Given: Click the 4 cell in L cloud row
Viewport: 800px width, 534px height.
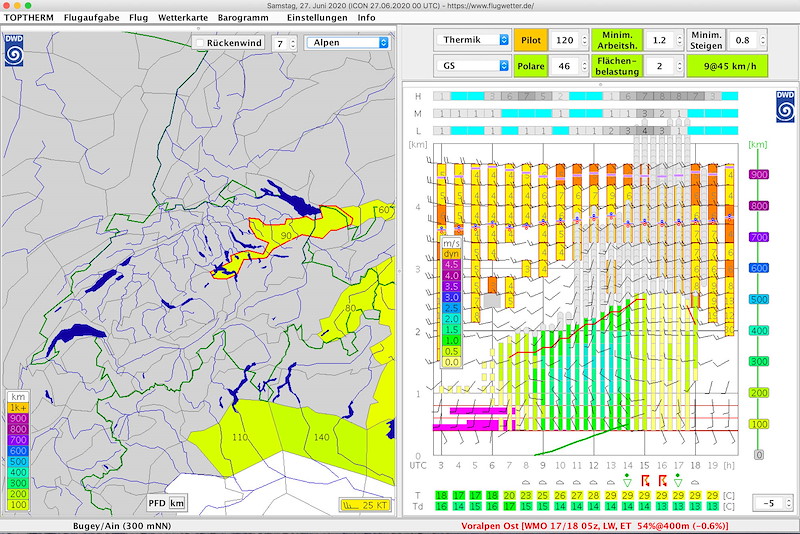Looking at the screenshot, I should [x=645, y=131].
